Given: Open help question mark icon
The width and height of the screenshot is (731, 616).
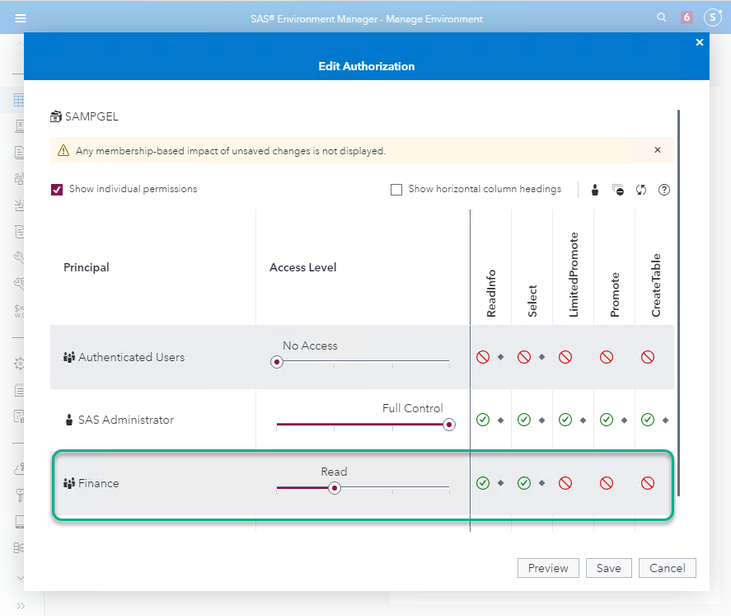Looking at the screenshot, I should coord(664,190).
